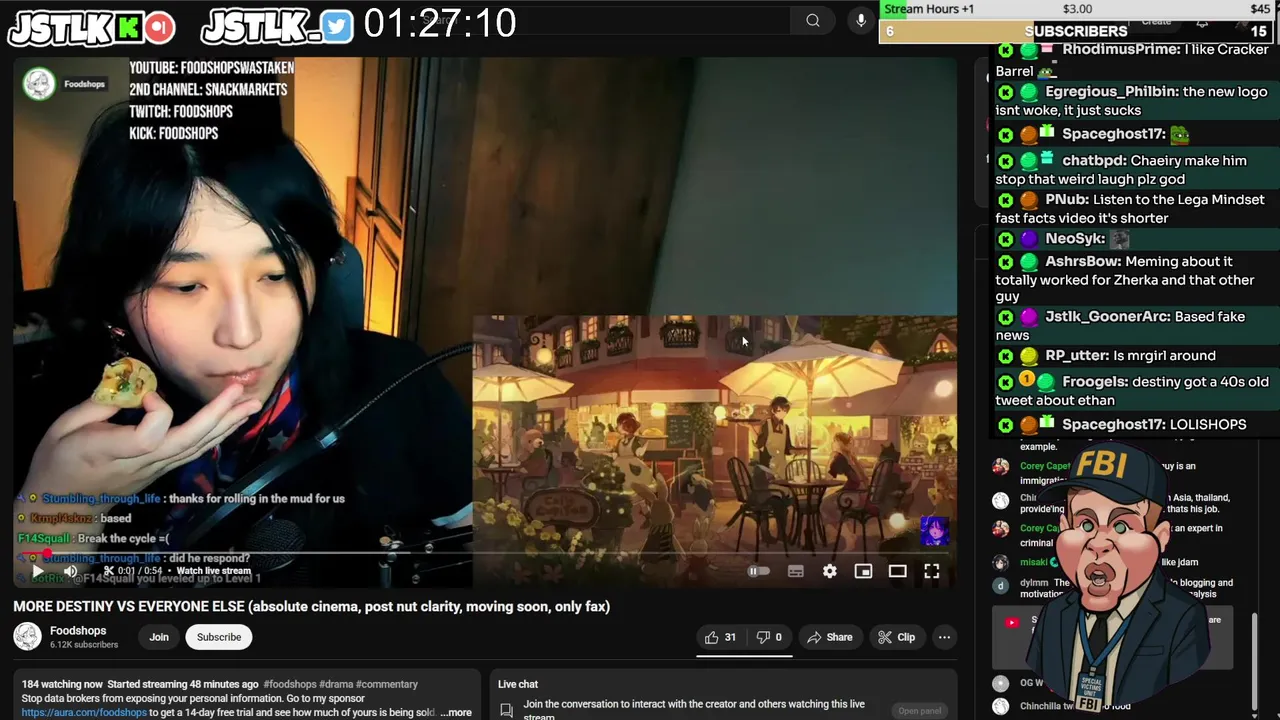Create a Clip of the video

896,637
